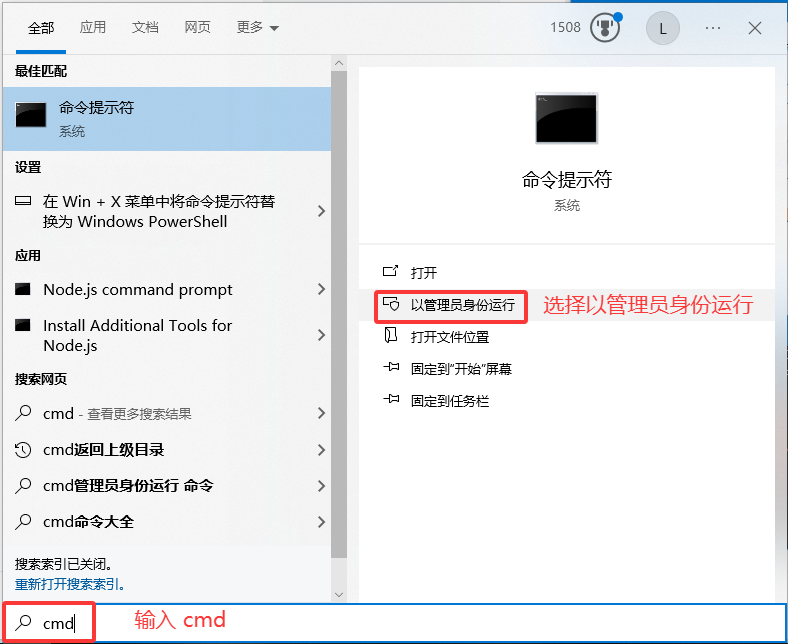Click 重新打开搜索索引 link
788x644 pixels.
coord(70,584)
